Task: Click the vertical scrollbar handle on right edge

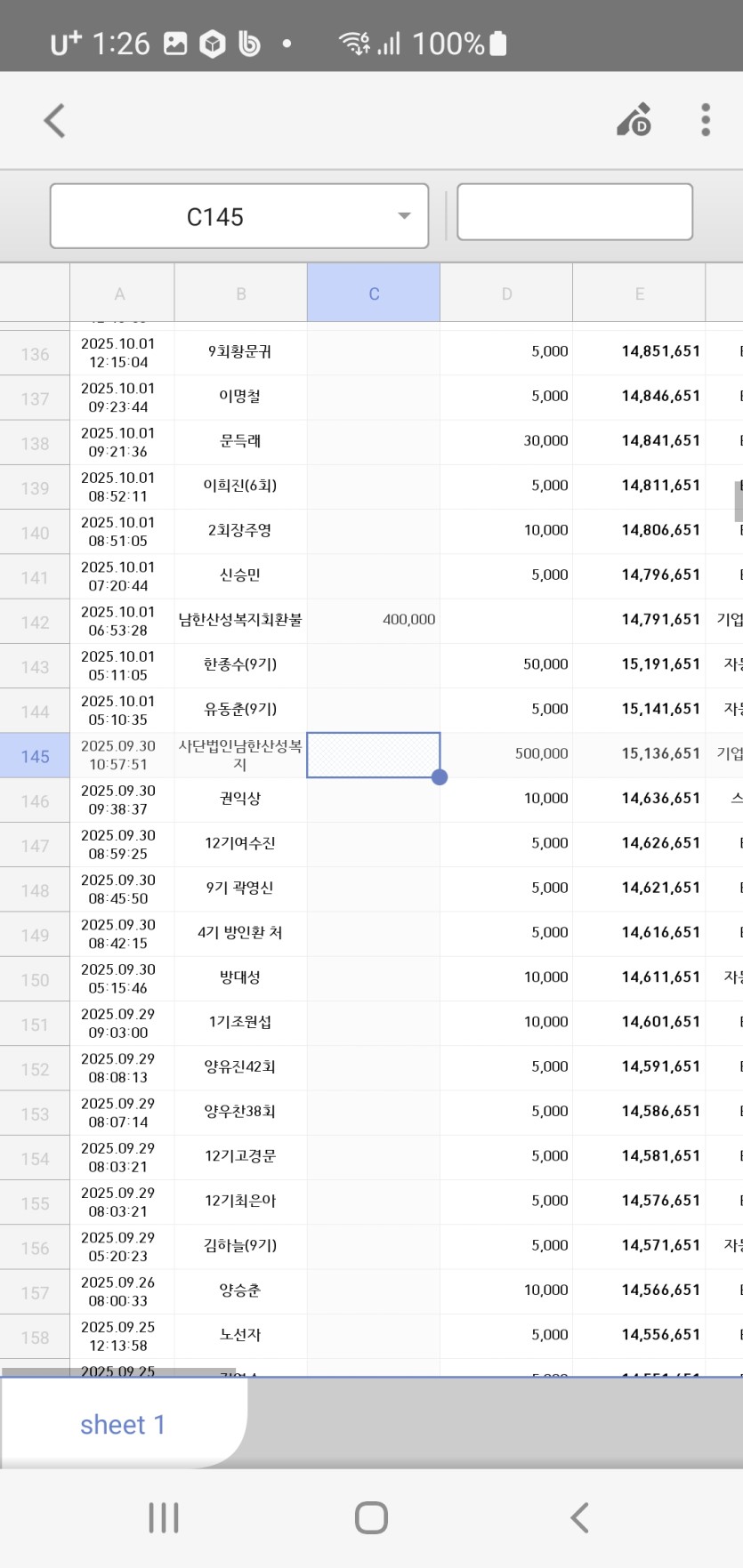Action: [x=738, y=501]
